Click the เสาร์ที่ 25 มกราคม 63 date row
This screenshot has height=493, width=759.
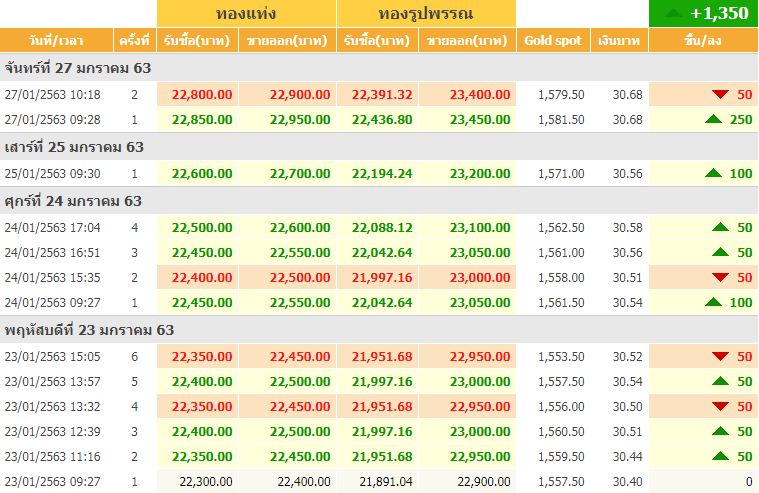379,147
